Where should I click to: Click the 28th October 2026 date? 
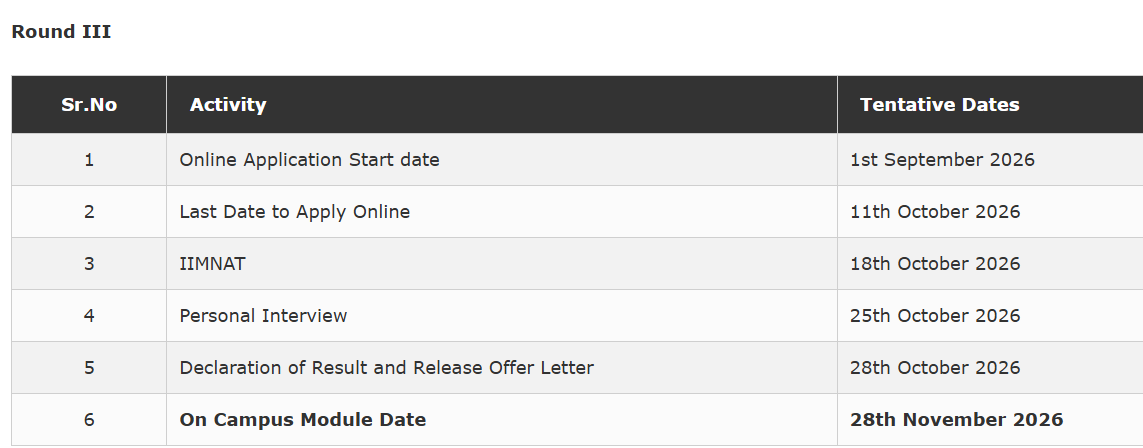pos(935,368)
